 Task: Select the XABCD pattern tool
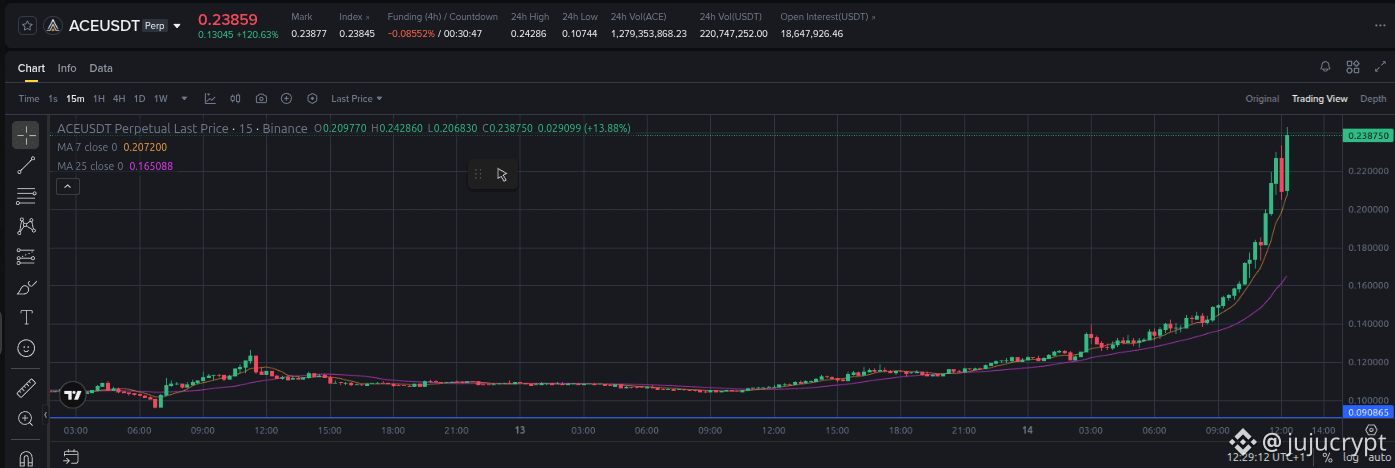click(26, 226)
